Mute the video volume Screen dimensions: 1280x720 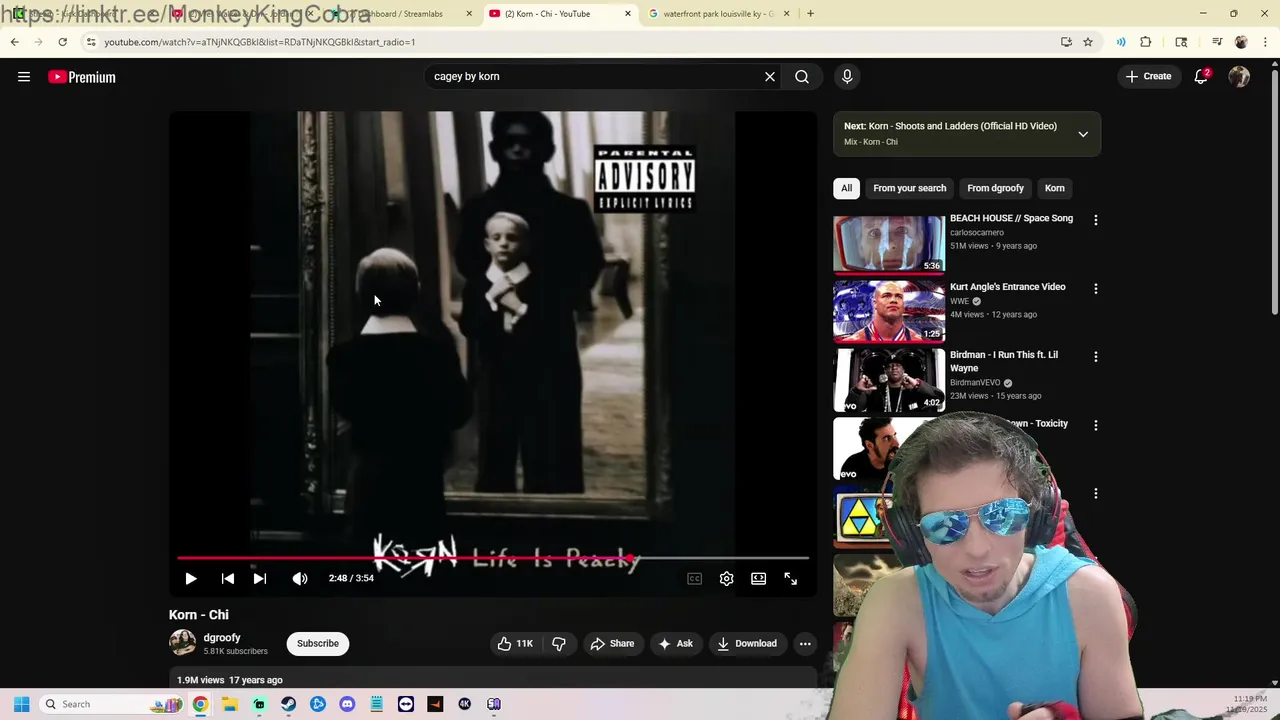(300, 578)
